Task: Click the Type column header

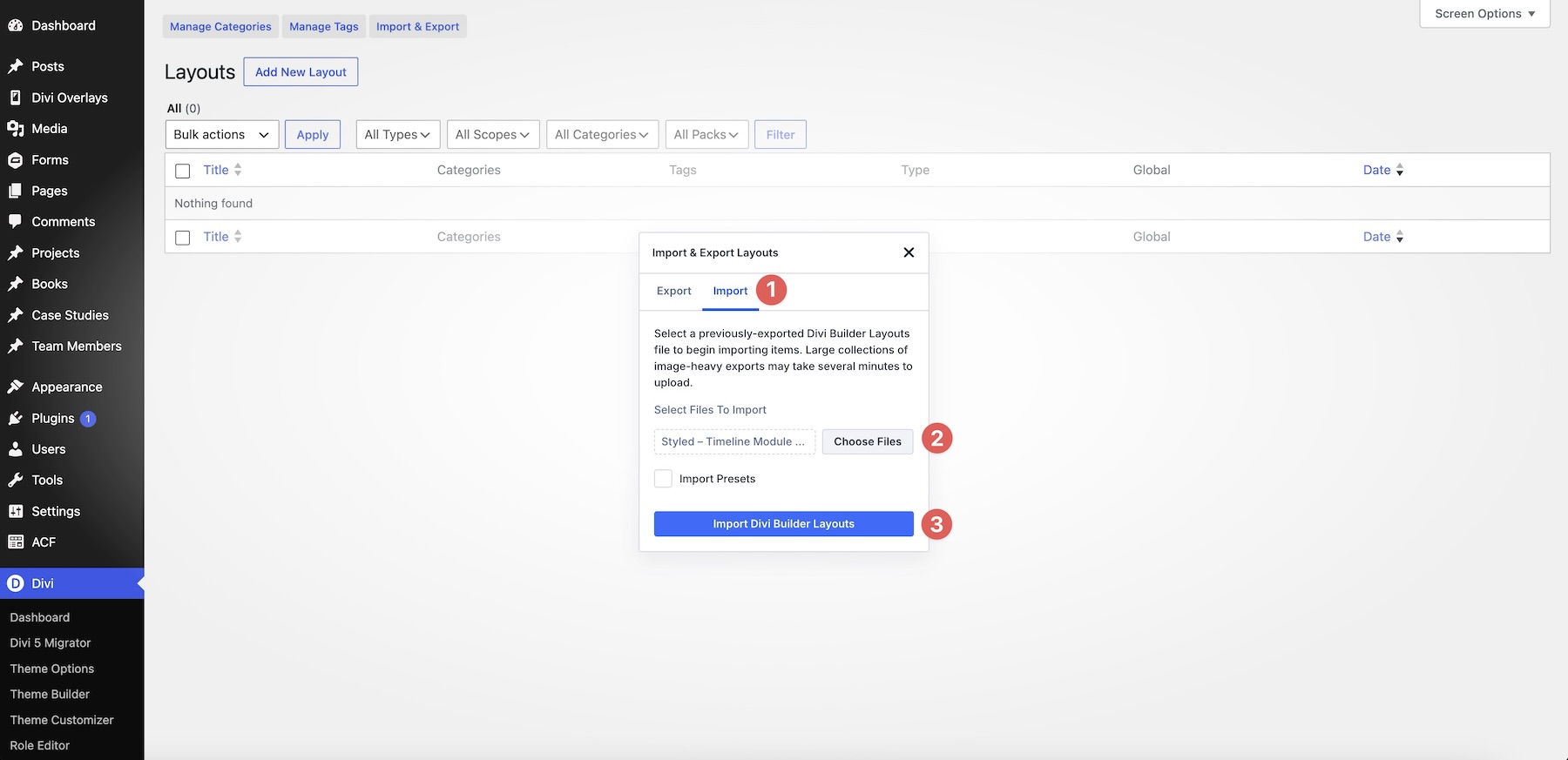Action: (916, 170)
